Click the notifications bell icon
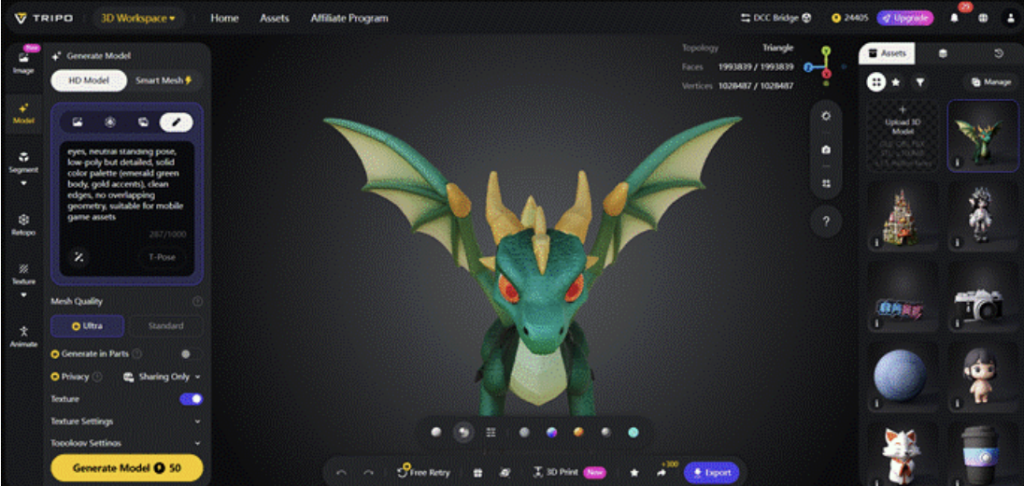Image resolution: width=1024 pixels, height=486 pixels. (x=954, y=18)
